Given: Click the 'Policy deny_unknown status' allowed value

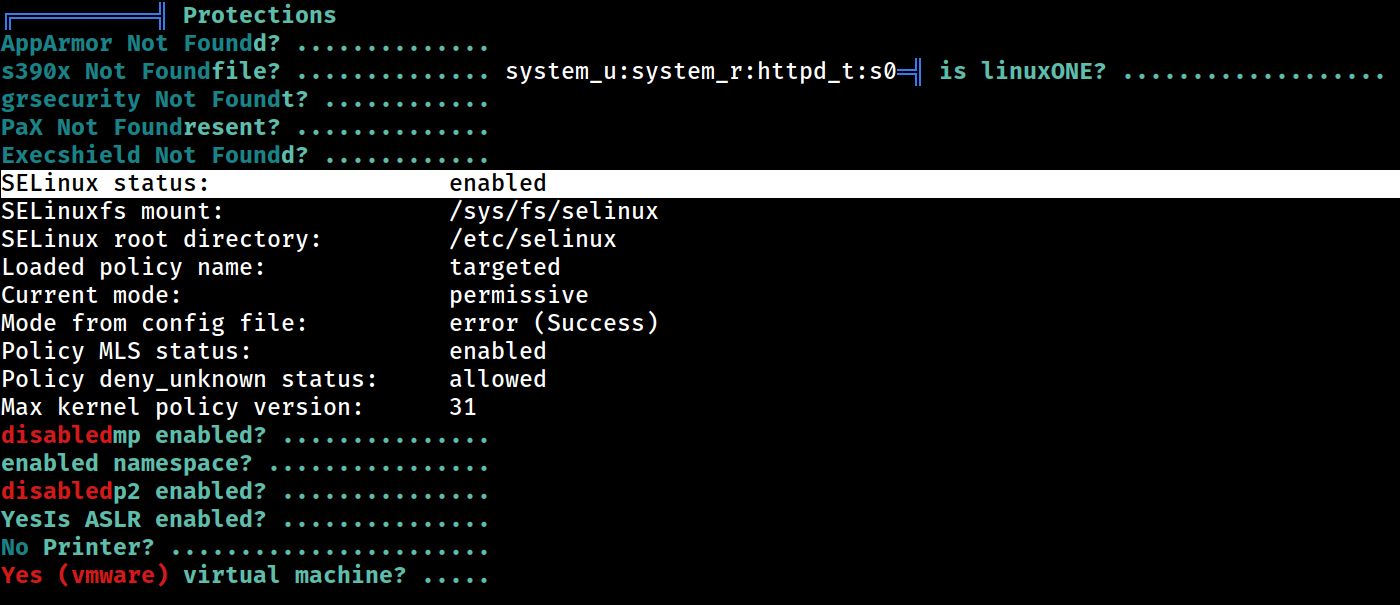Looking at the screenshot, I should pos(498,379).
